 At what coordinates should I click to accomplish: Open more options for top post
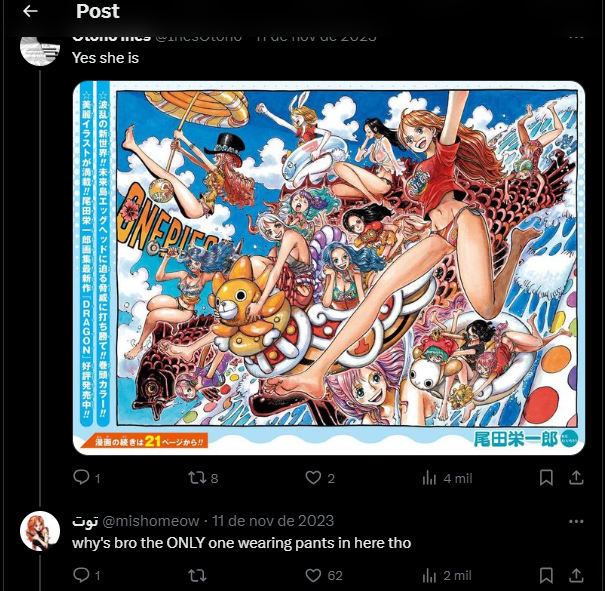576,37
